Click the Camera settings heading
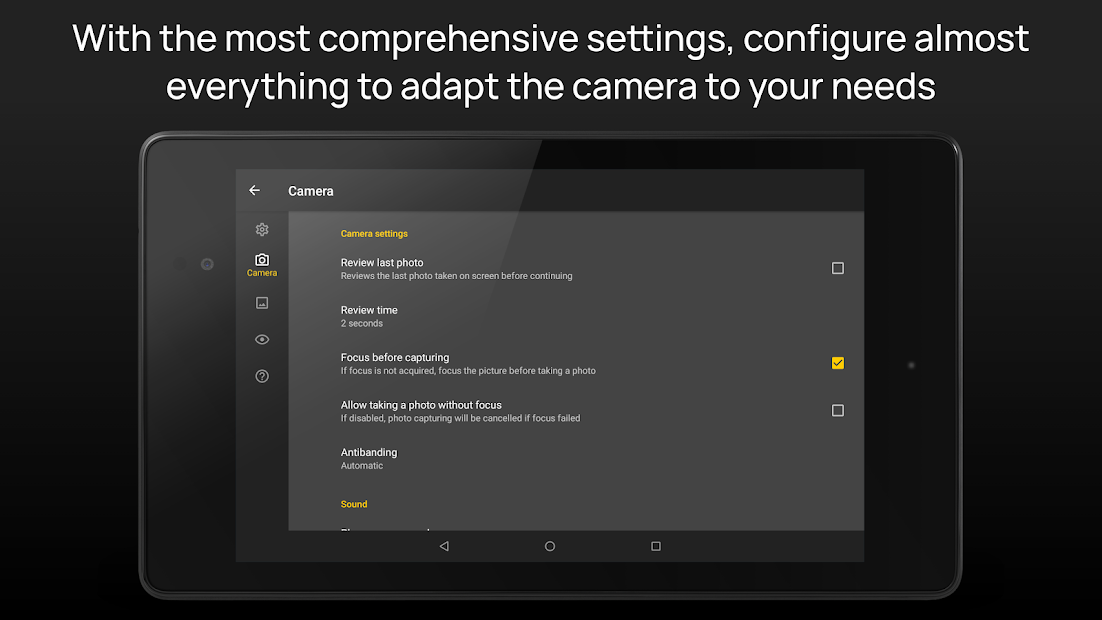 tap(374, 233)
